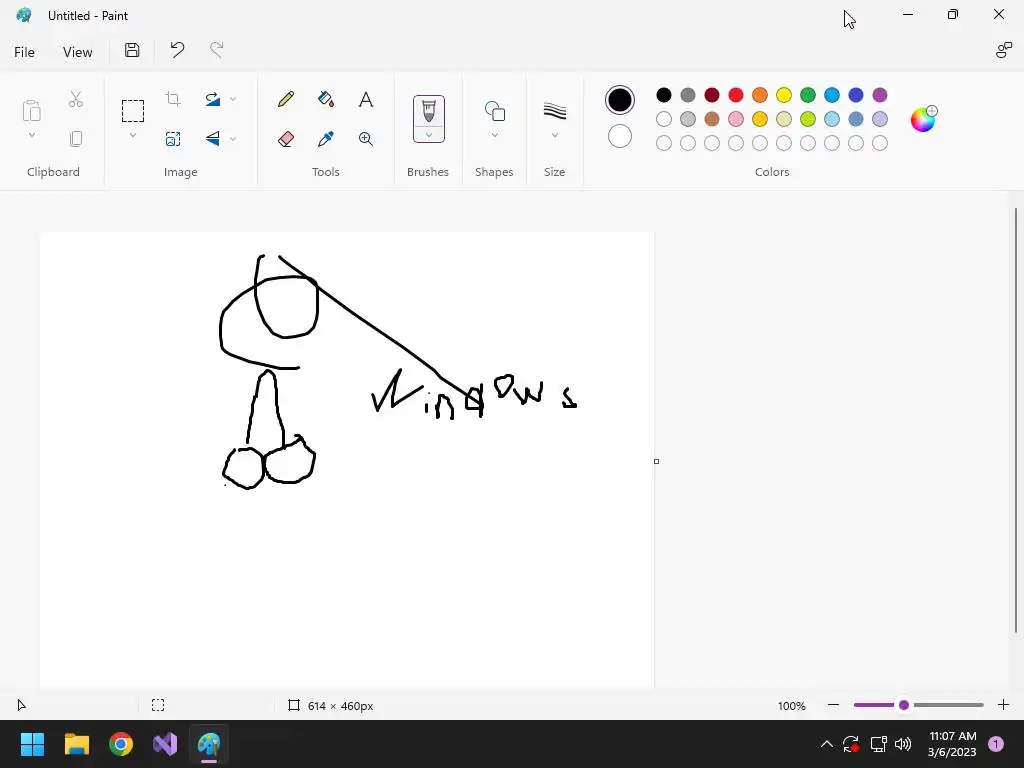Open File Explorer from taskbar
The image size is (1024, 768).
click(x=76, y=744)
